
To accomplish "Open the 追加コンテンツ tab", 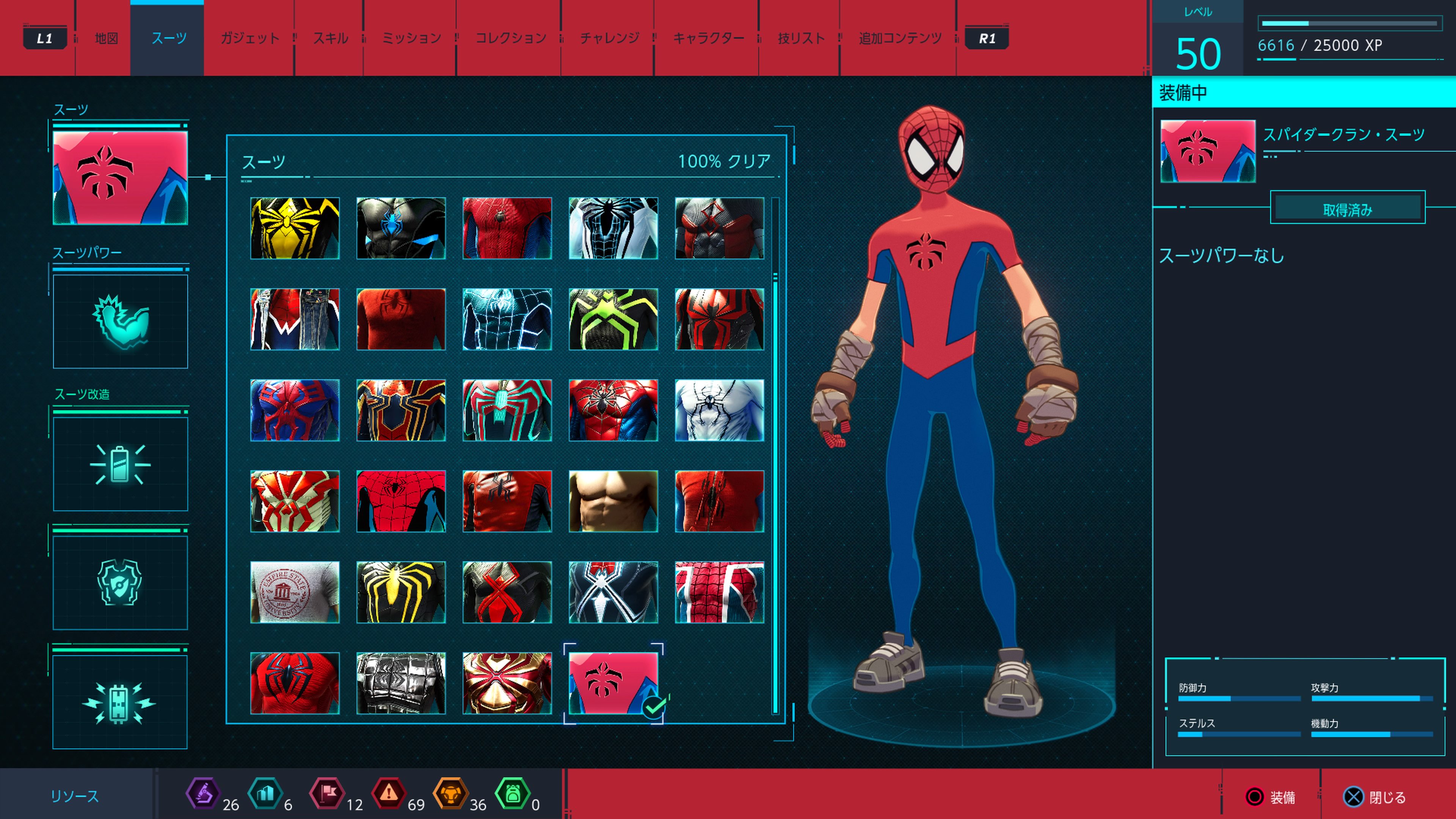I will tap(900, 38).
